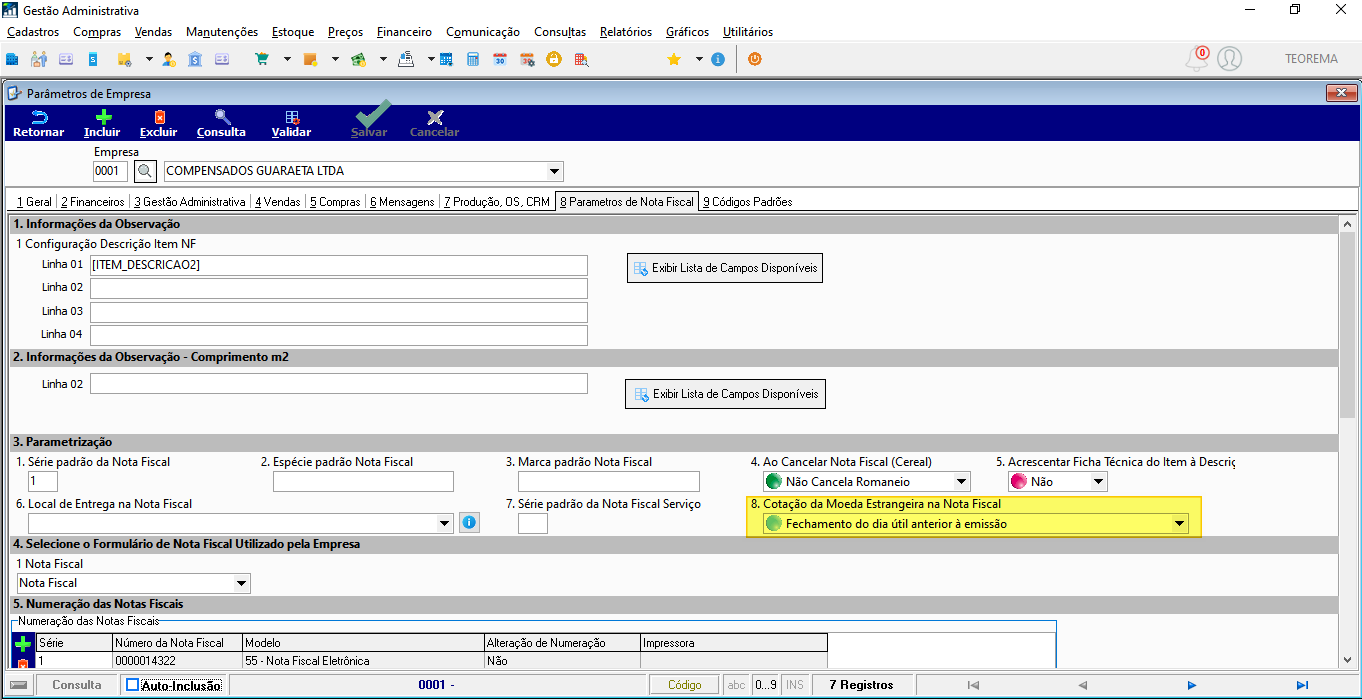Click the bank building toolbar icon
The width and height of the screenshot is (1362, 700).
tap(195, 59)
